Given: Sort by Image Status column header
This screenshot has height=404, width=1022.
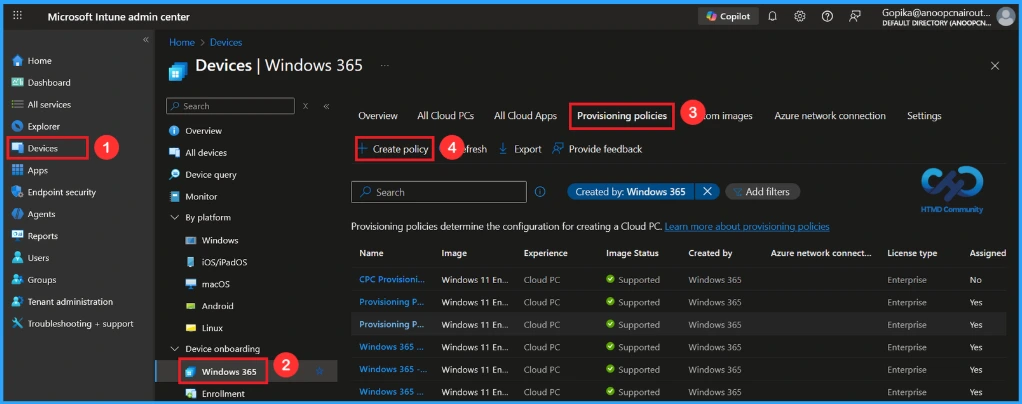Looking at the screenshot, I should 632,253.
